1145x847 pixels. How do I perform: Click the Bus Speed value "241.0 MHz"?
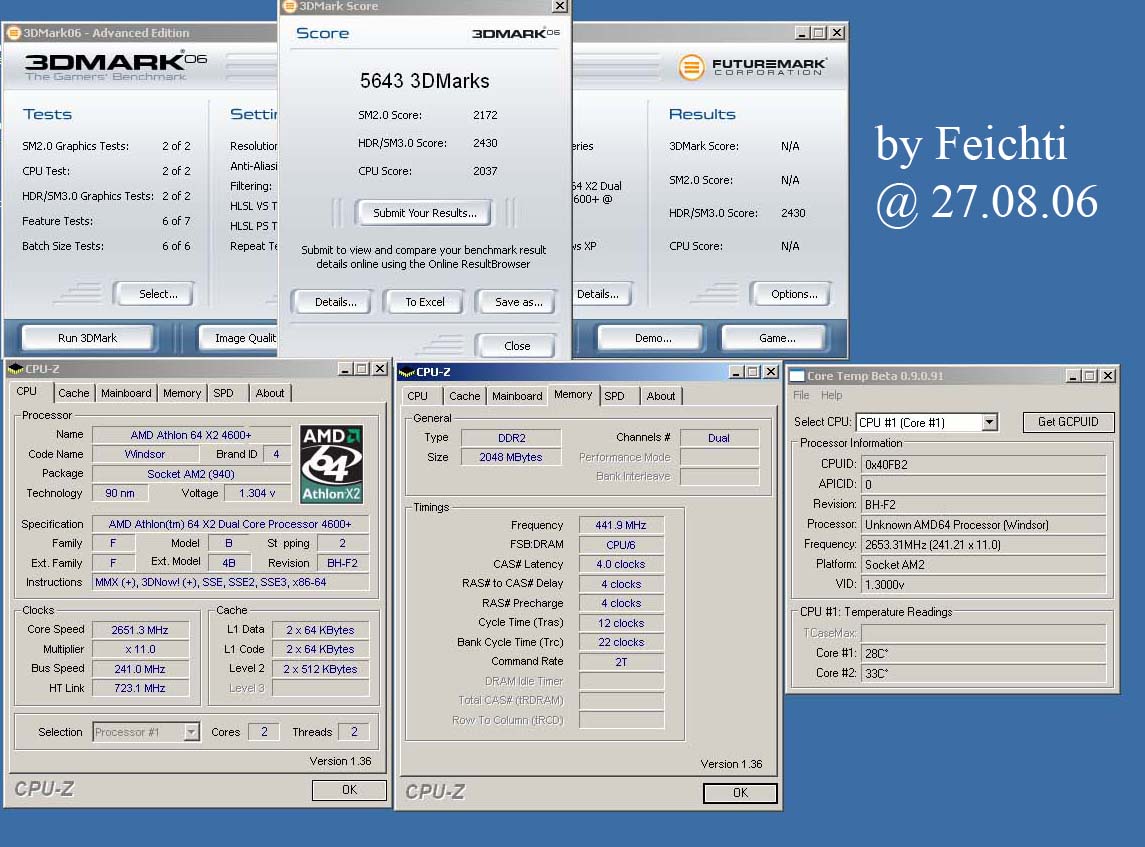(x=140, y=669)
